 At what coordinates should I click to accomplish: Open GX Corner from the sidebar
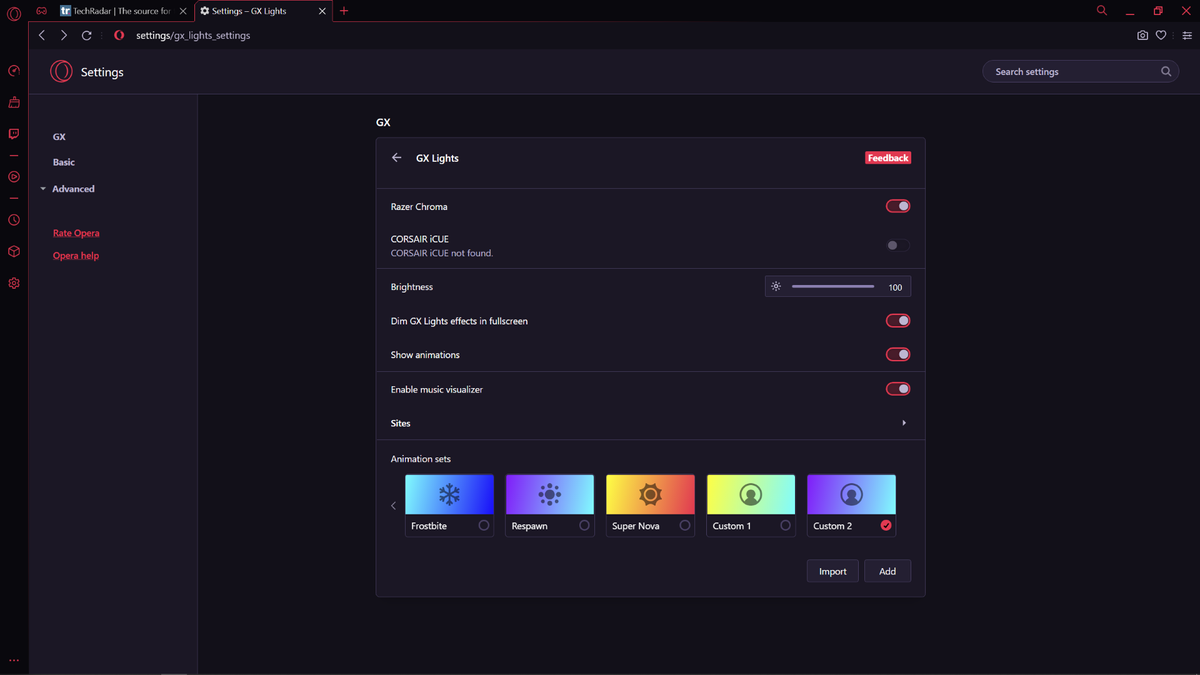coord(13,70)
